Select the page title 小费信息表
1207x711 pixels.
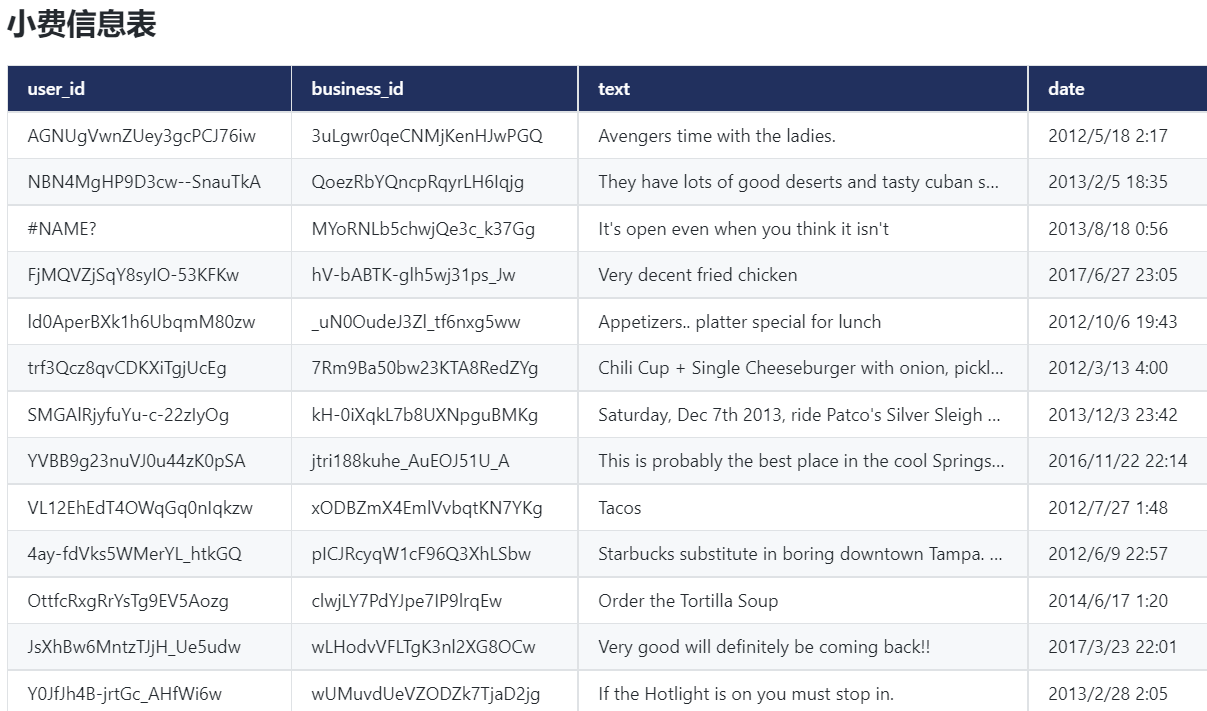pyautogui.click(x=82, y=25)
